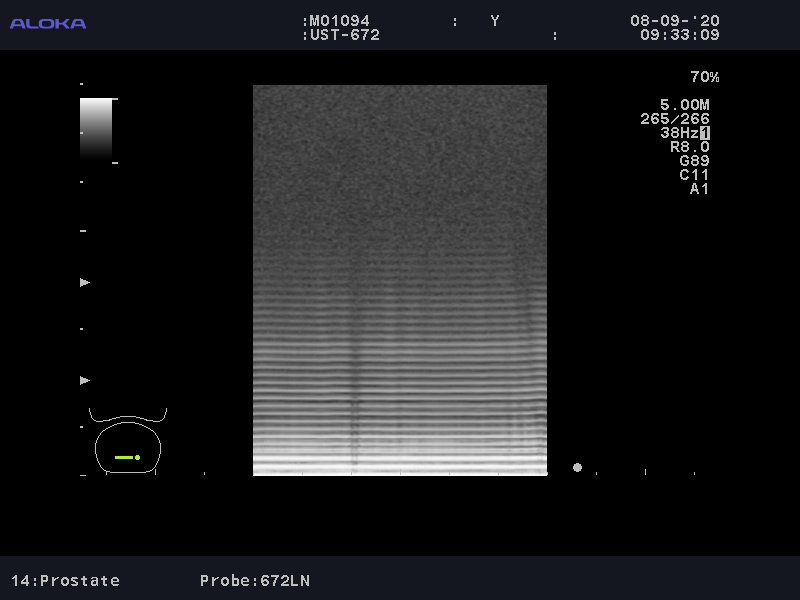Click the lower focus arrow marker
The image size is (800, 600).
(x=85, y=381)
